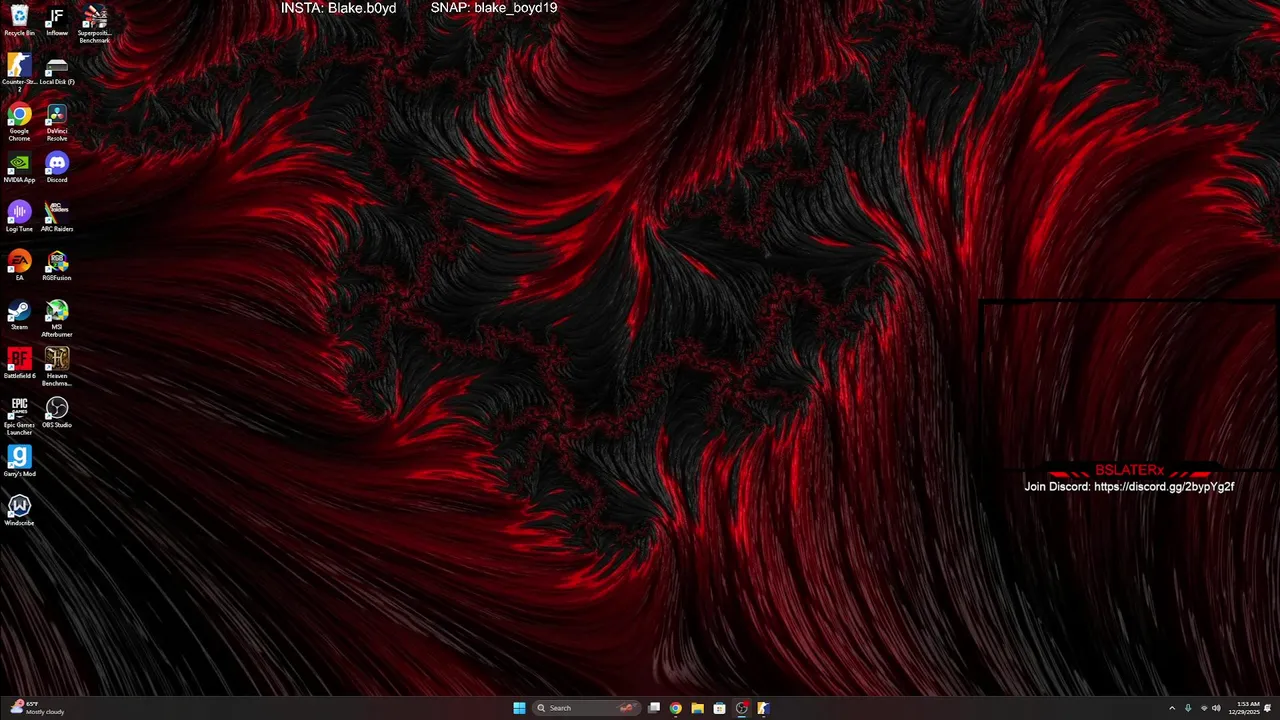Open the Logi Tune shortcut
The width and height of the screenshot is (1280, 720).
coord(19,216)
